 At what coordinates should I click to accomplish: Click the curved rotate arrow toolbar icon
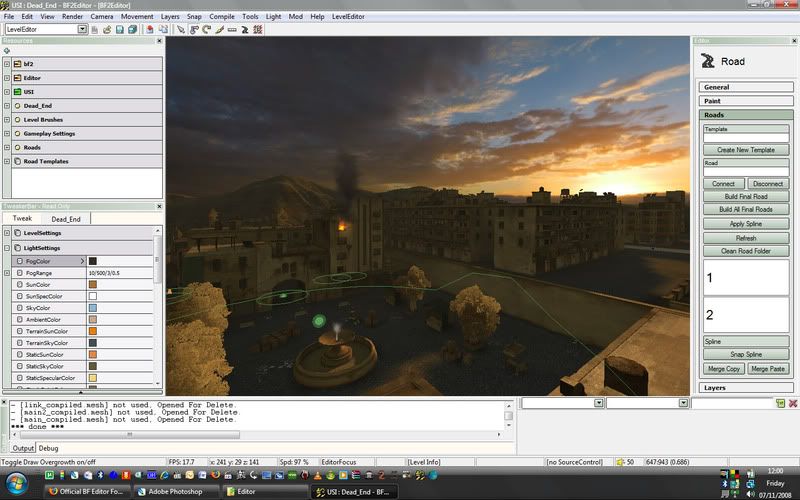(207, 30)
